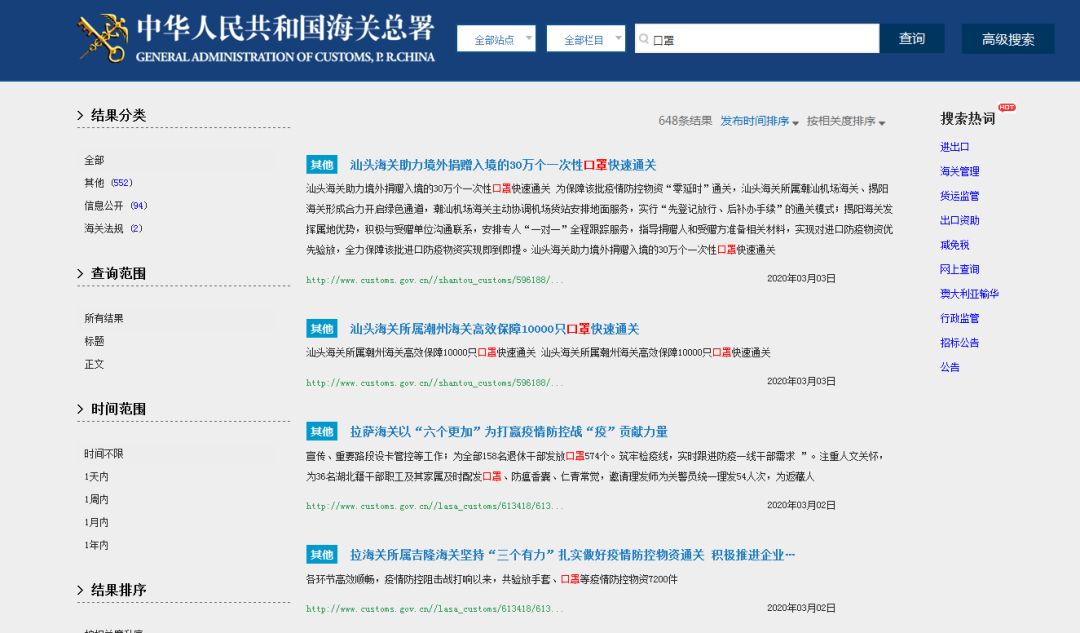Sort results by 按相关度排序
This screenshot has width=1080, height=633.
846,121
